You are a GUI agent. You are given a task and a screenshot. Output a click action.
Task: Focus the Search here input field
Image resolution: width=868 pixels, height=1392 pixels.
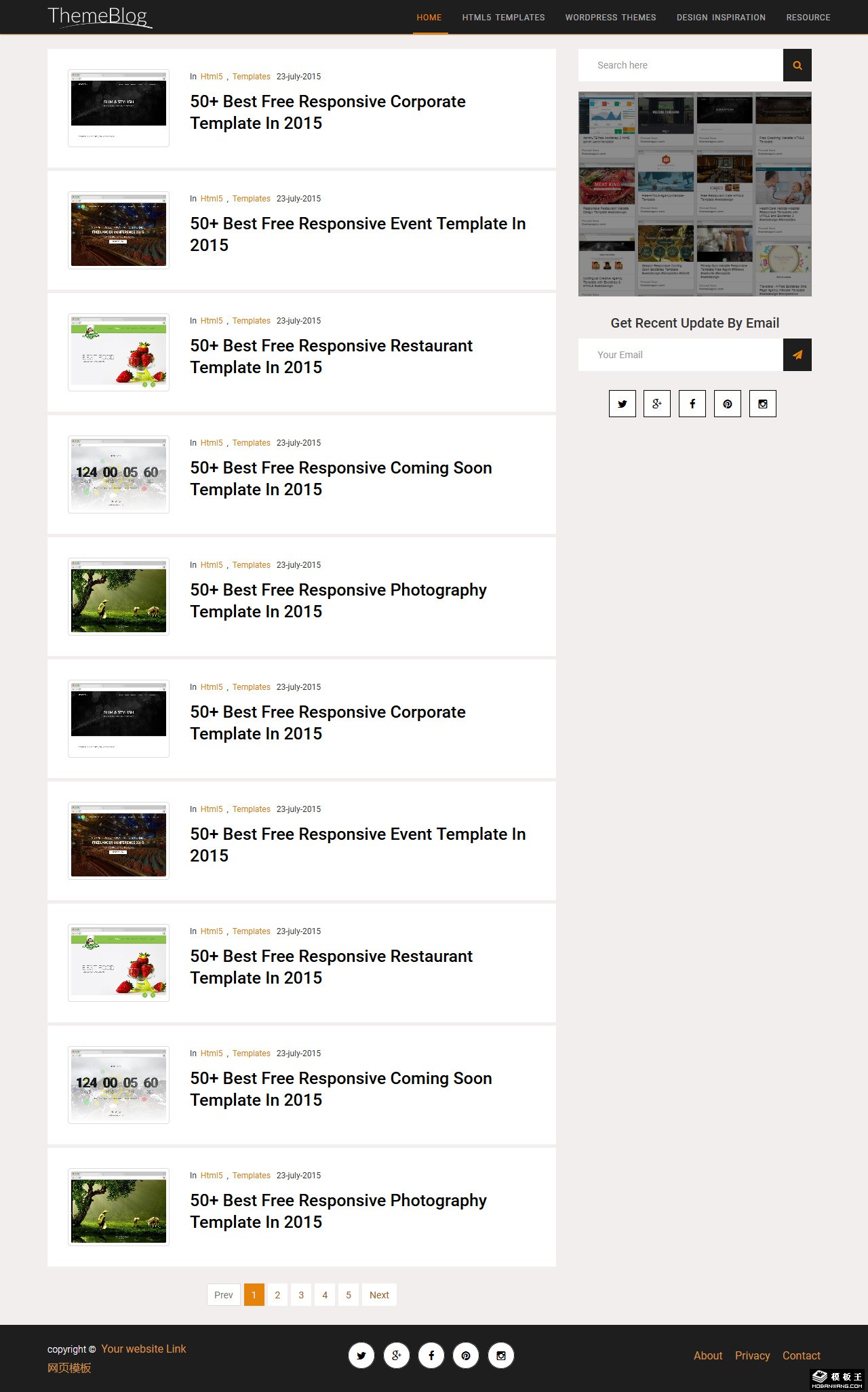point(680,65)
